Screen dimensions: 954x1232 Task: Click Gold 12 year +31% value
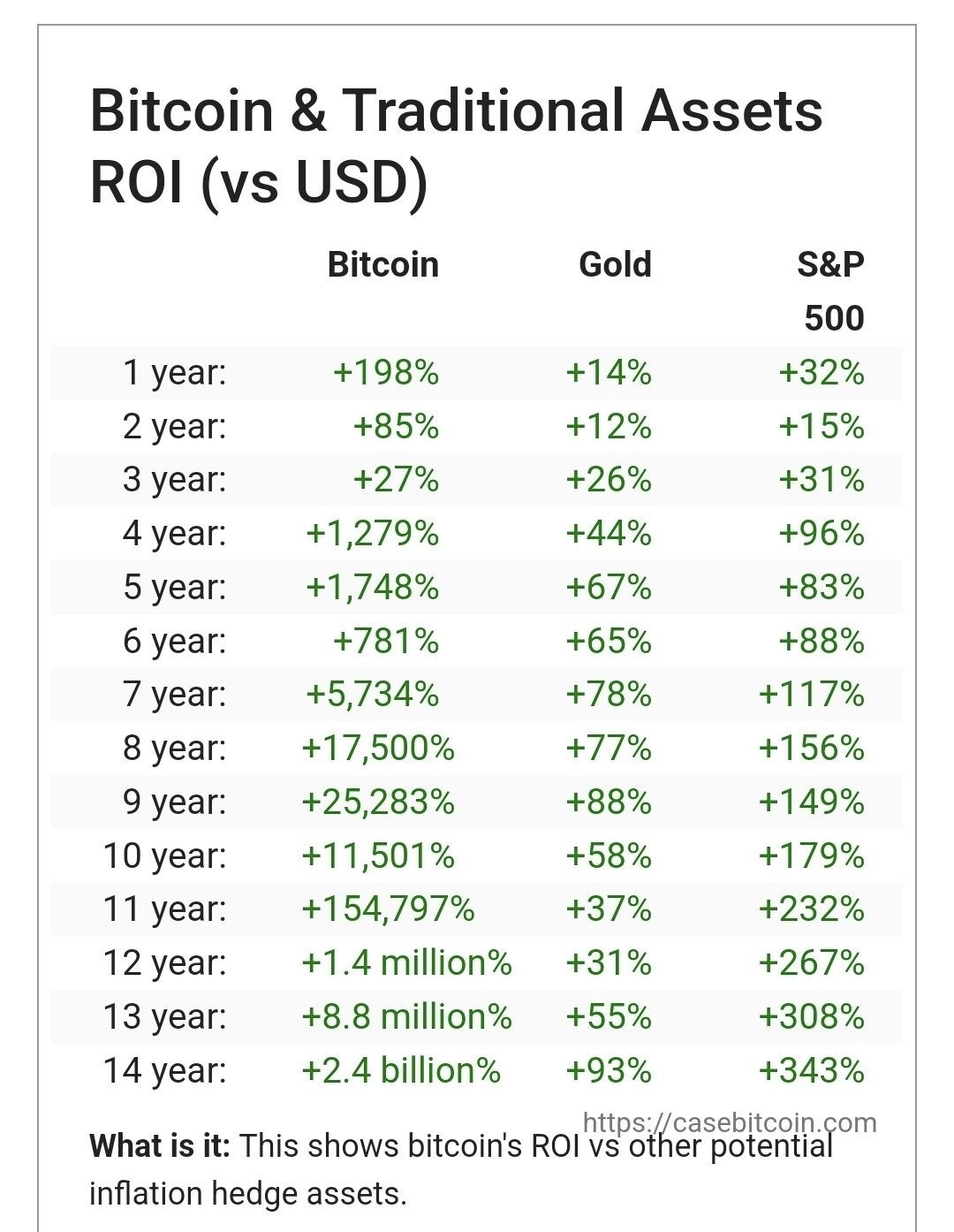(x=609, y=962)
